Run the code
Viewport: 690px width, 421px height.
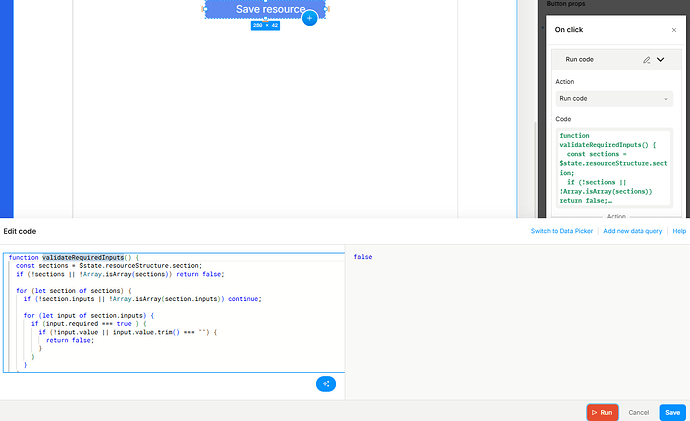click(602, 413)
